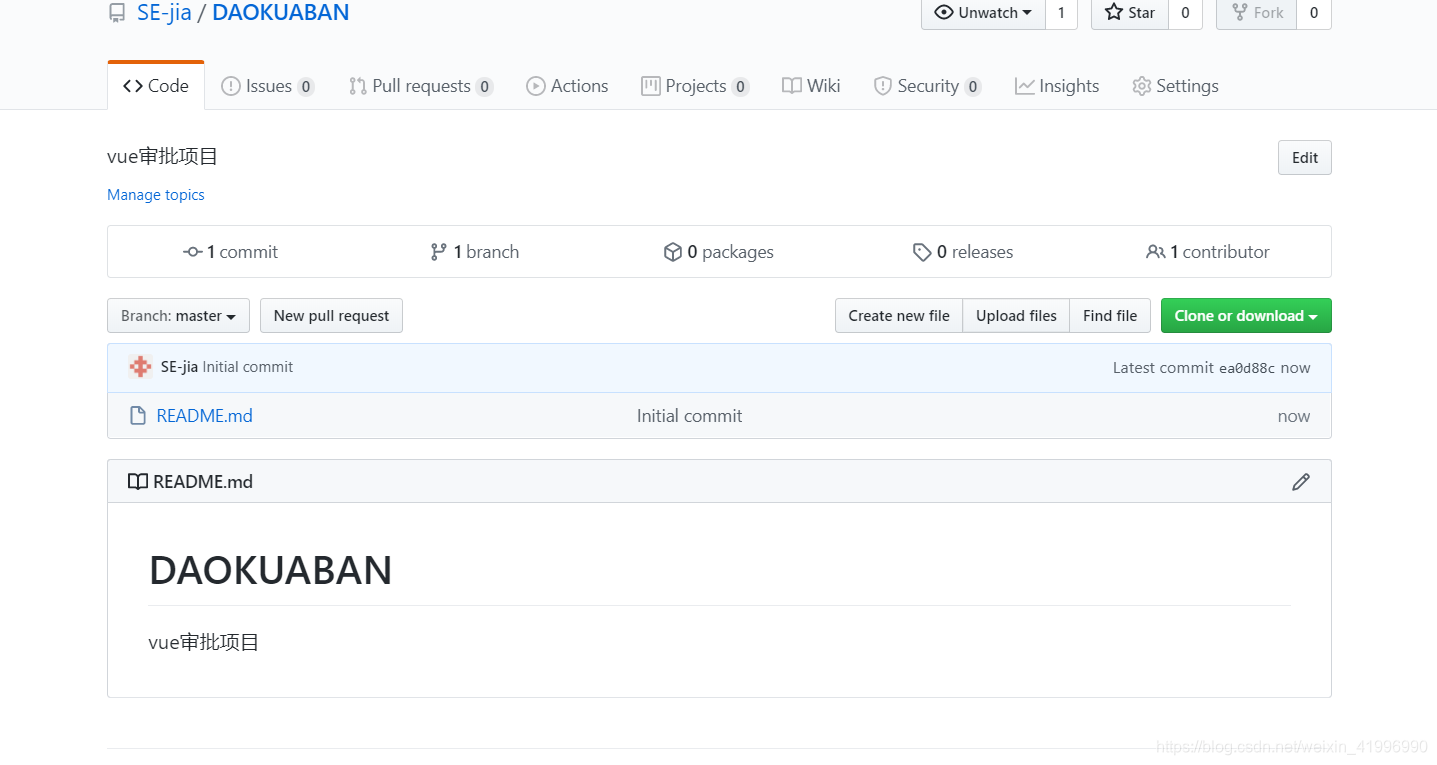The width and height of the screenshot is (1437, 765).
Task: Click the Settings gear icon
Action: click(x=1141, y=86)
